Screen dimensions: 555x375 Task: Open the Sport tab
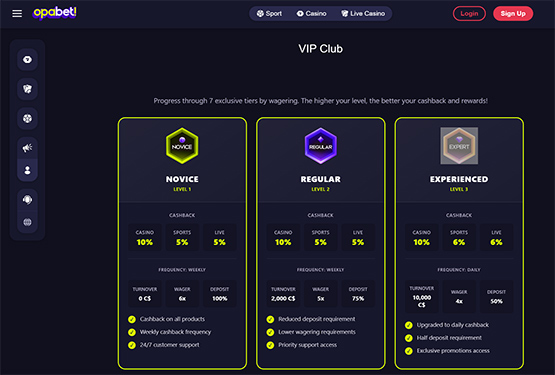pyautogui.click(x=269, y=13)
